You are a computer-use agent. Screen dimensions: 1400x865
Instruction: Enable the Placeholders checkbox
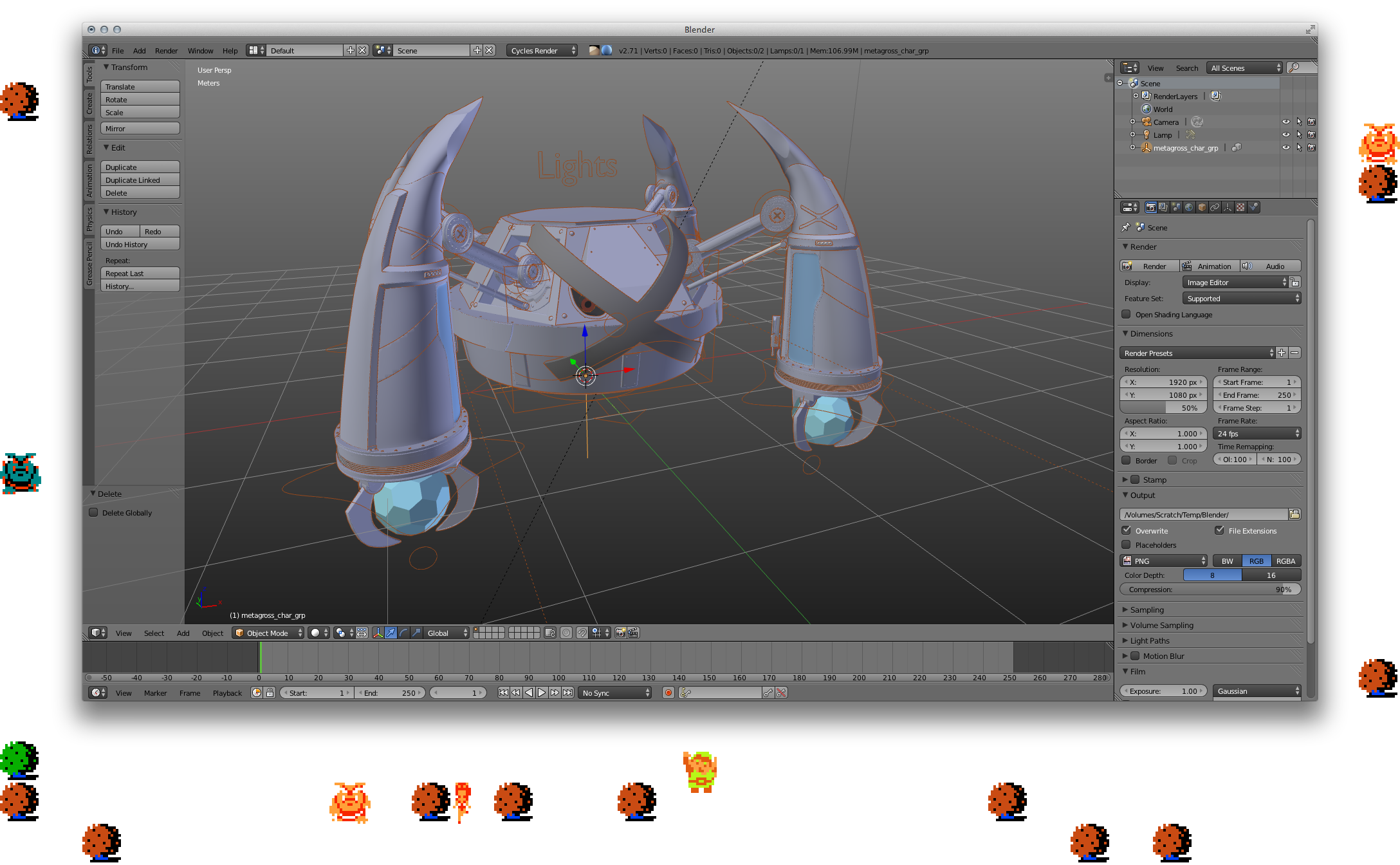(1126, 544)
